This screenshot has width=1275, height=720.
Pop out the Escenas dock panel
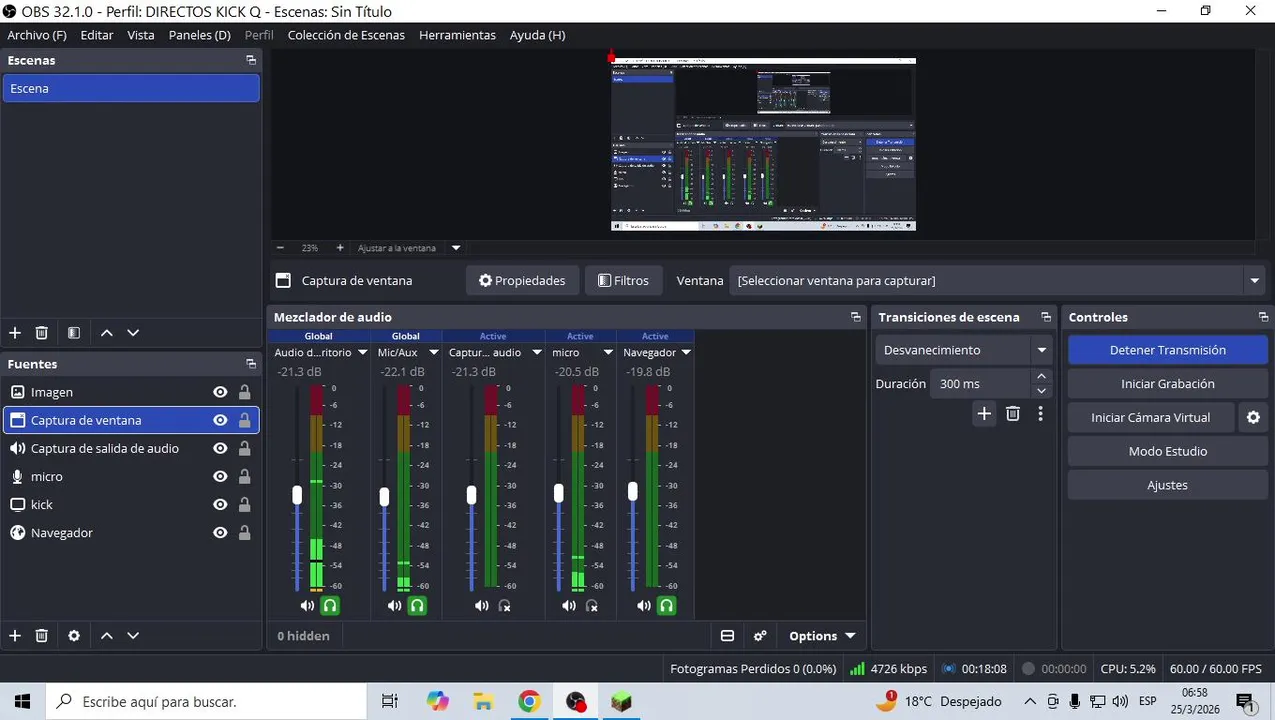pyautogui.click(x=251, y=60)
